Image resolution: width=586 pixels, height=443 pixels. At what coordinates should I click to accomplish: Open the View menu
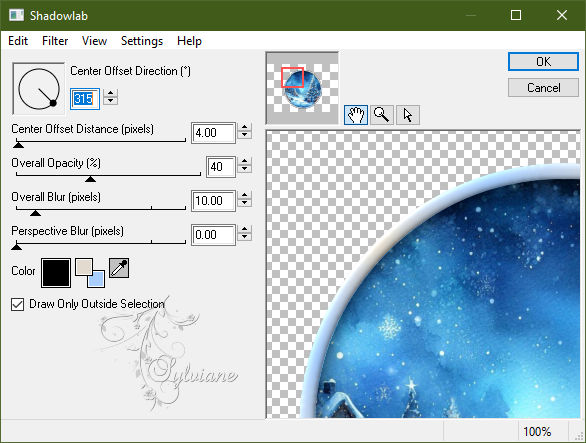(x=94, y=41)
